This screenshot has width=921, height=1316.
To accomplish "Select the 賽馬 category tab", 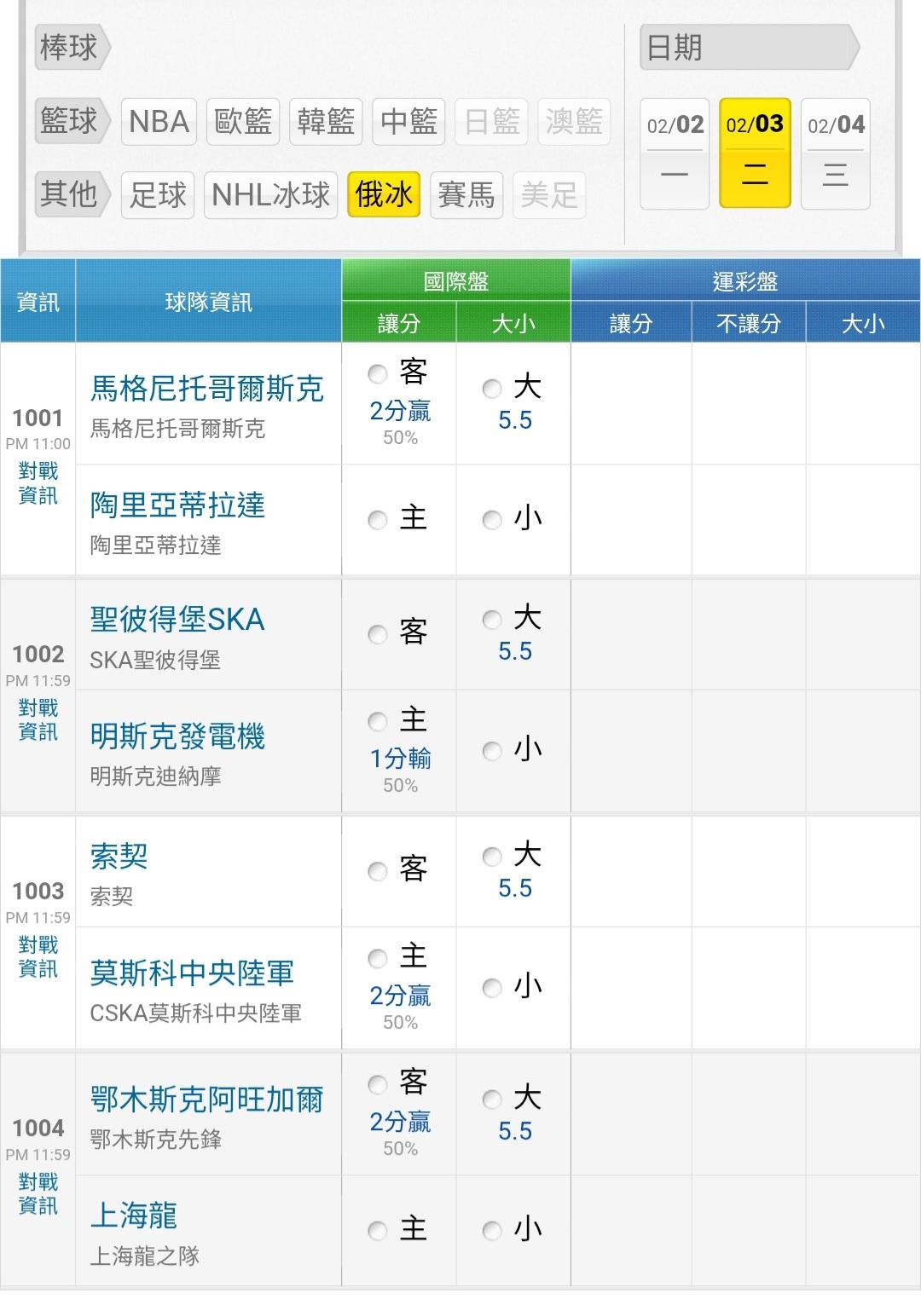I will 466,195.
